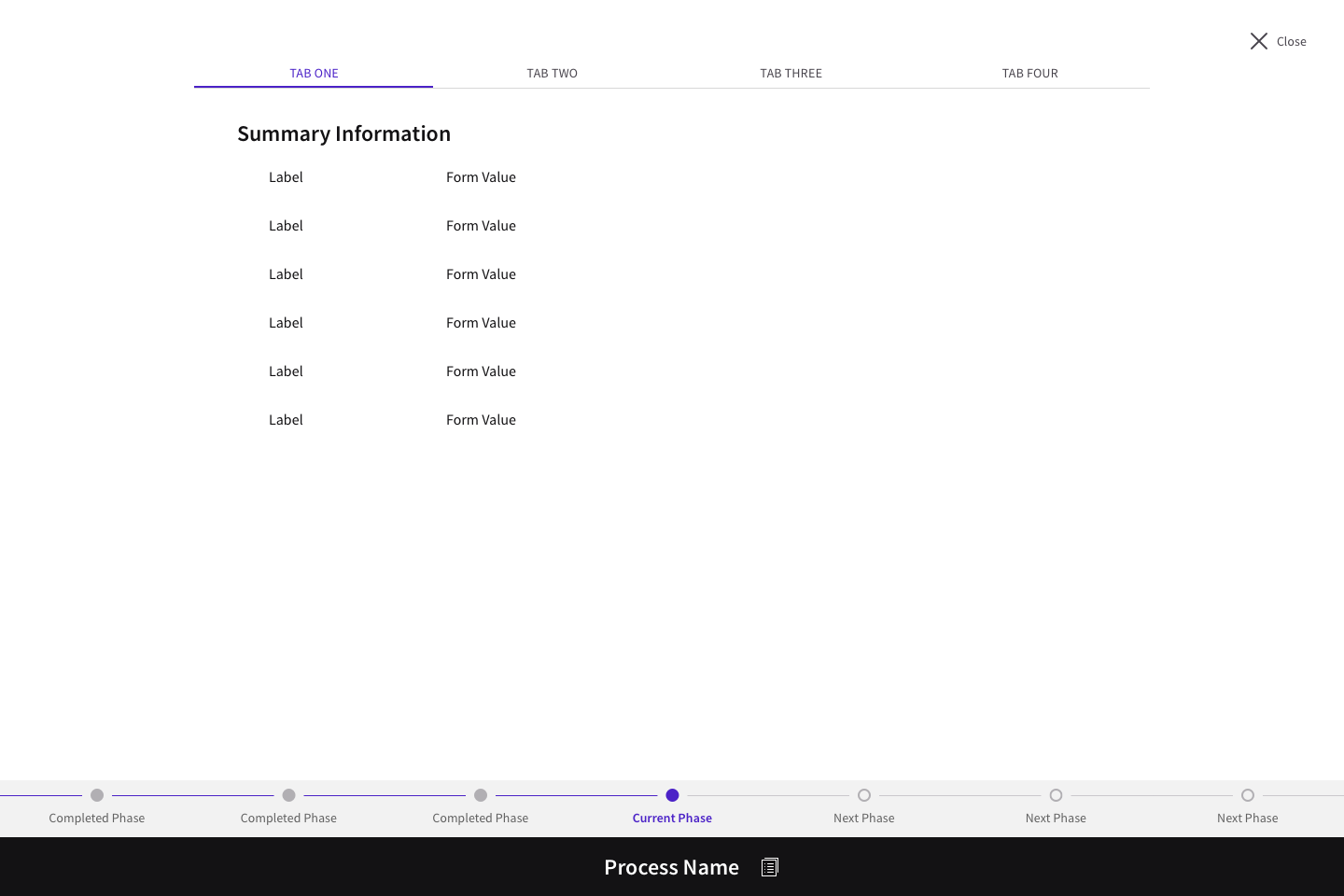This screenshot has width=1344, height=896.
Task: Switch to TAB FOUR
Action: [1029, 73]
